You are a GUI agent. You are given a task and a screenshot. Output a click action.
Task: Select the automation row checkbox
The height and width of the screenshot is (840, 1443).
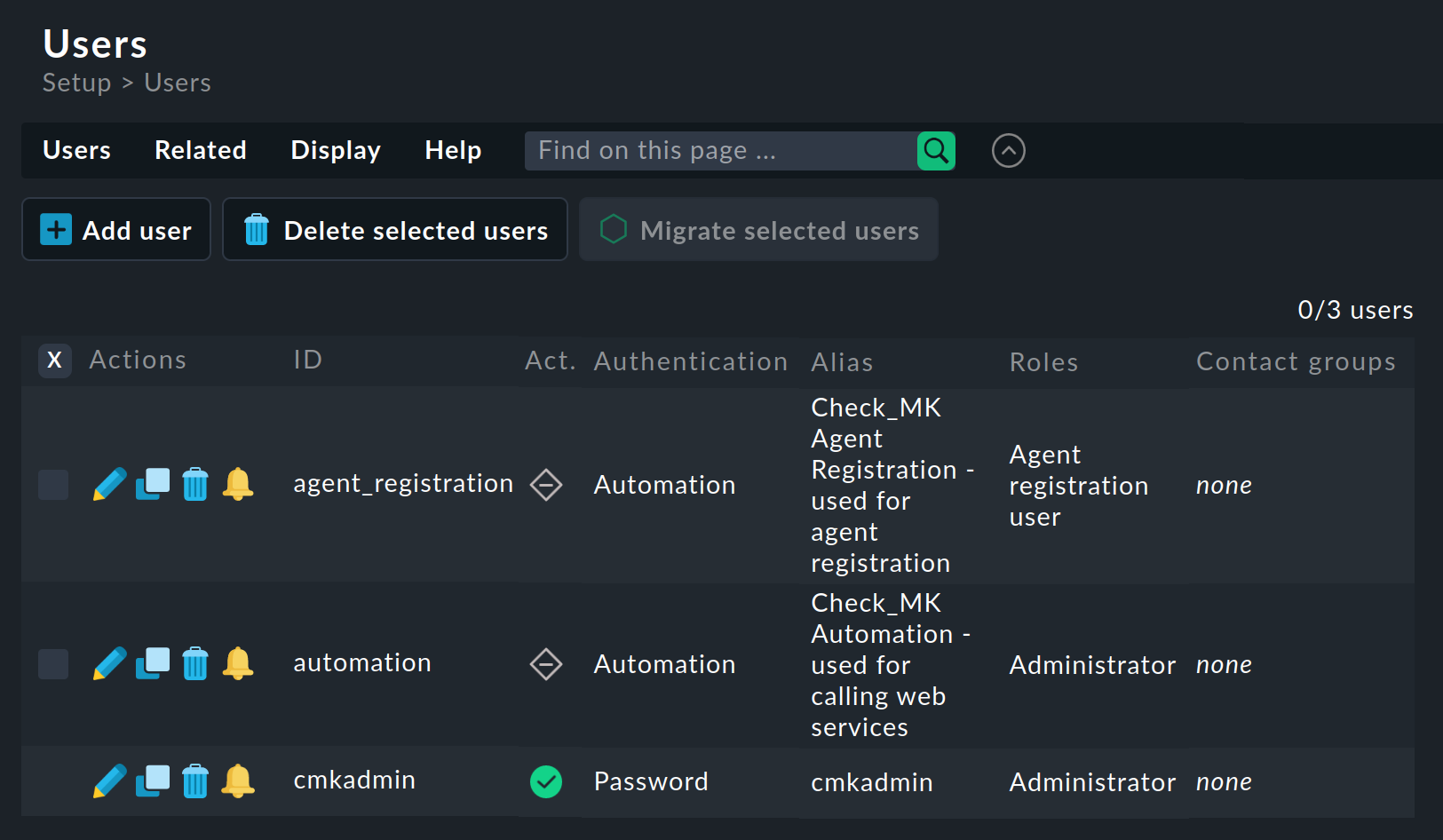53,664
